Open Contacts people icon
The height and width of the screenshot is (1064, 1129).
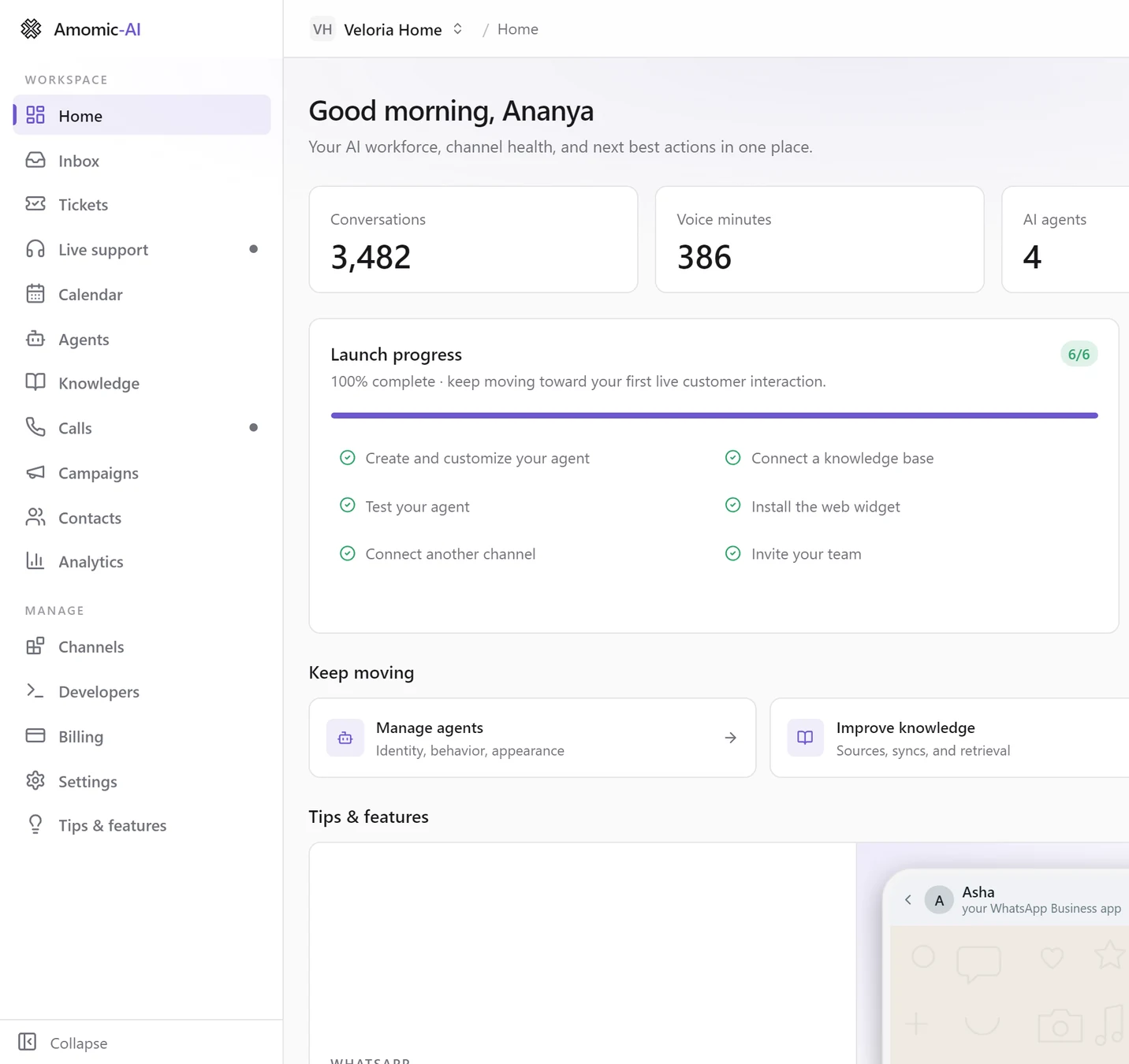35,517
